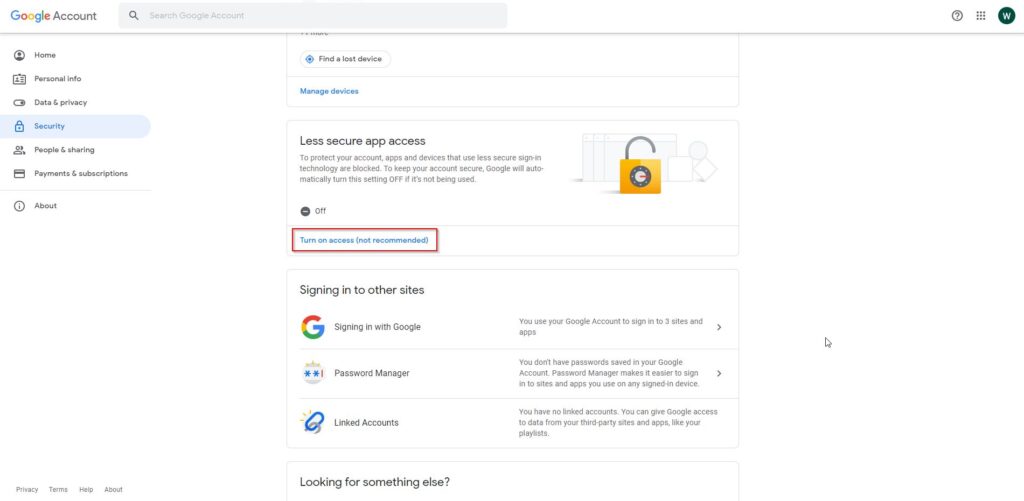Click the Payments & subscriptions card icon
The width and height of the screenshot is (1024, 501).
click(x=20, y=174)
